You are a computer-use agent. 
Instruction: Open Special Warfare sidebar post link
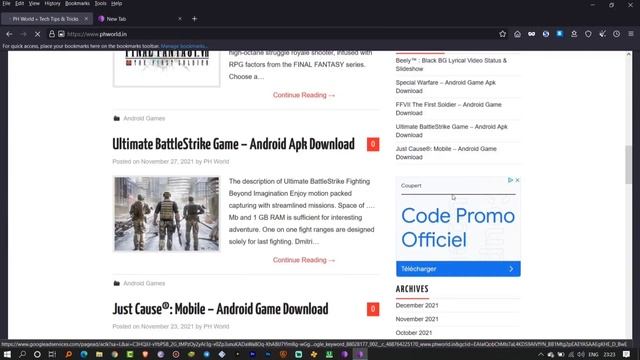(445, 87)
